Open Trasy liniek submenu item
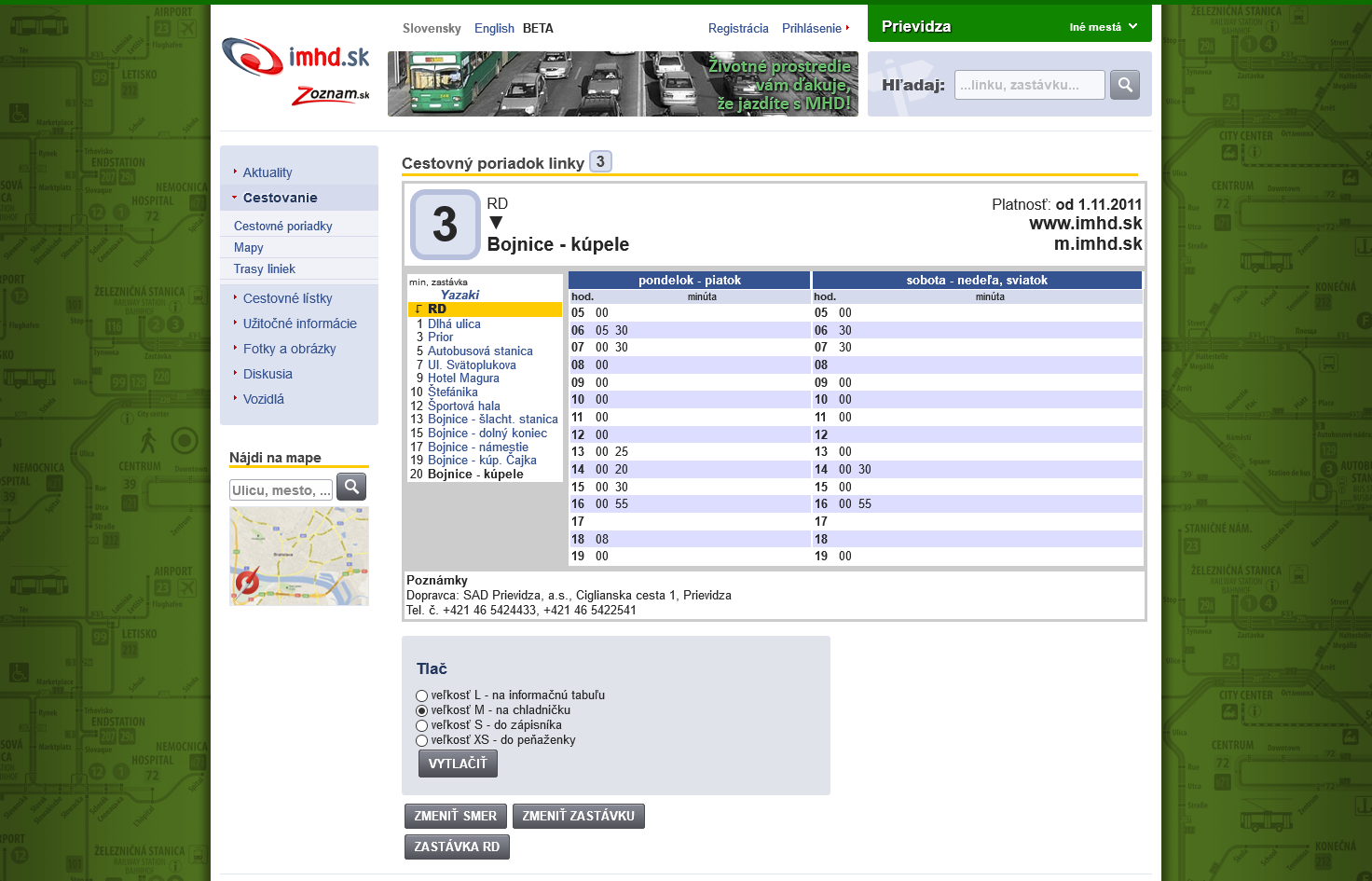The image size is (1372, 881). point(264,268)
